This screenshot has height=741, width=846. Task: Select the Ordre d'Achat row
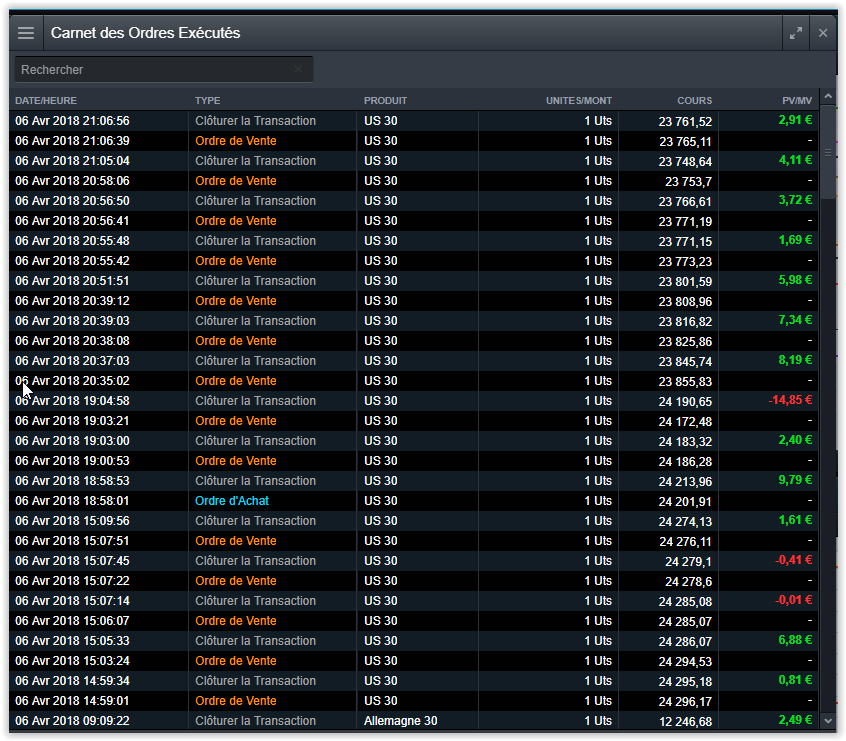414,501
